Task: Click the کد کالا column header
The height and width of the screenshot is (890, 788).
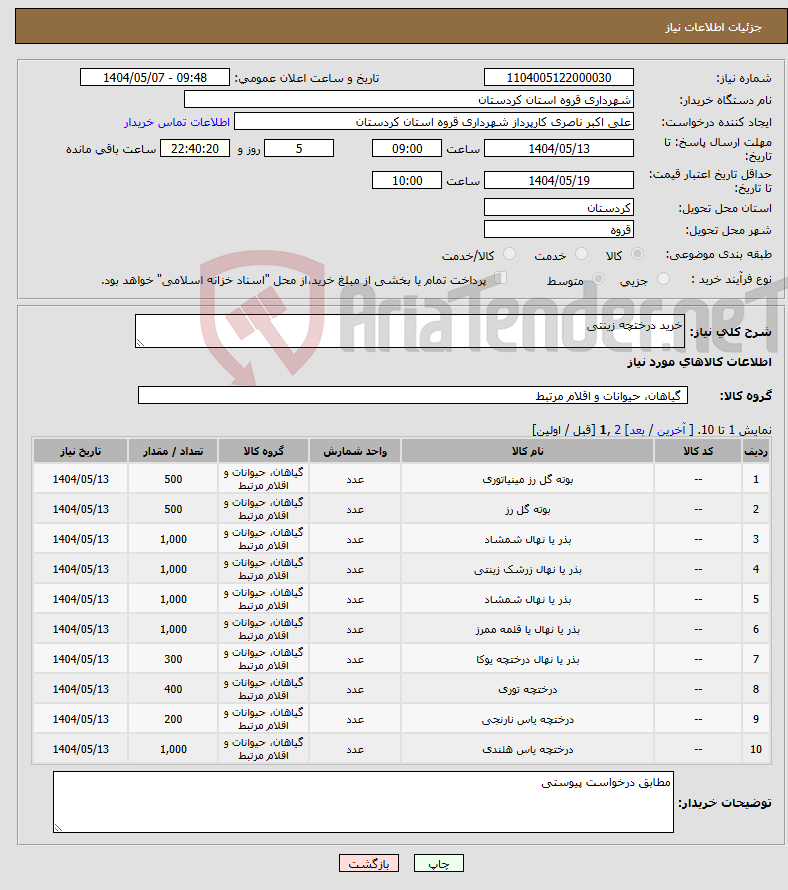Action: 698,451
